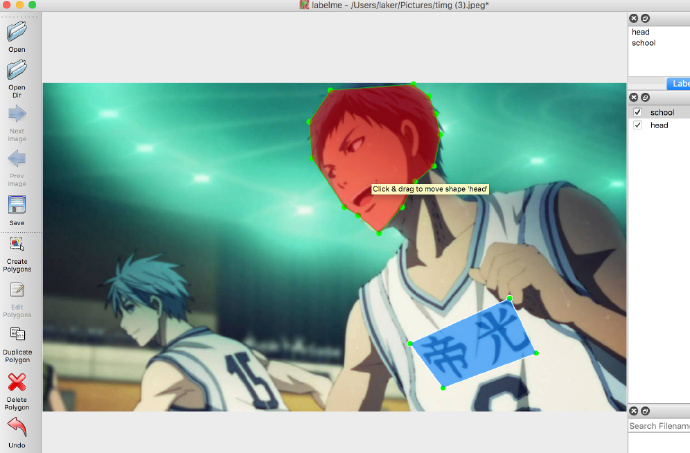Select 'head' row in polygon labels list
690x453 pixels.
pyautogui.click(x=659, y=125)
